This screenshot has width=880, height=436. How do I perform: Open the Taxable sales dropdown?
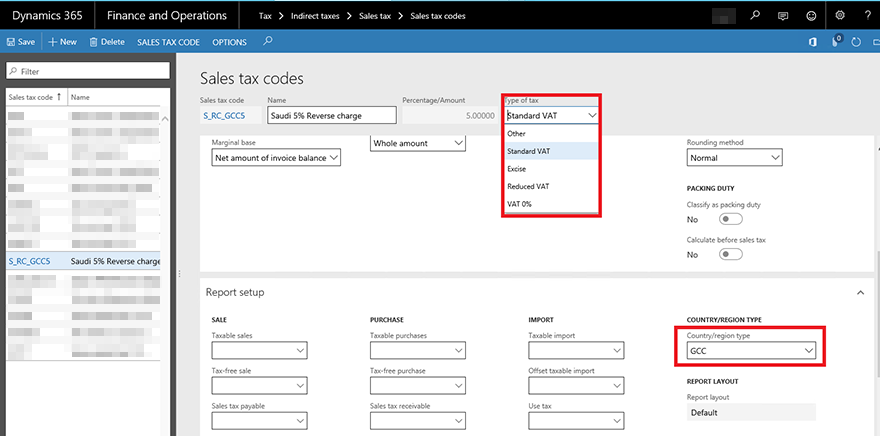(x=259, y=351)
